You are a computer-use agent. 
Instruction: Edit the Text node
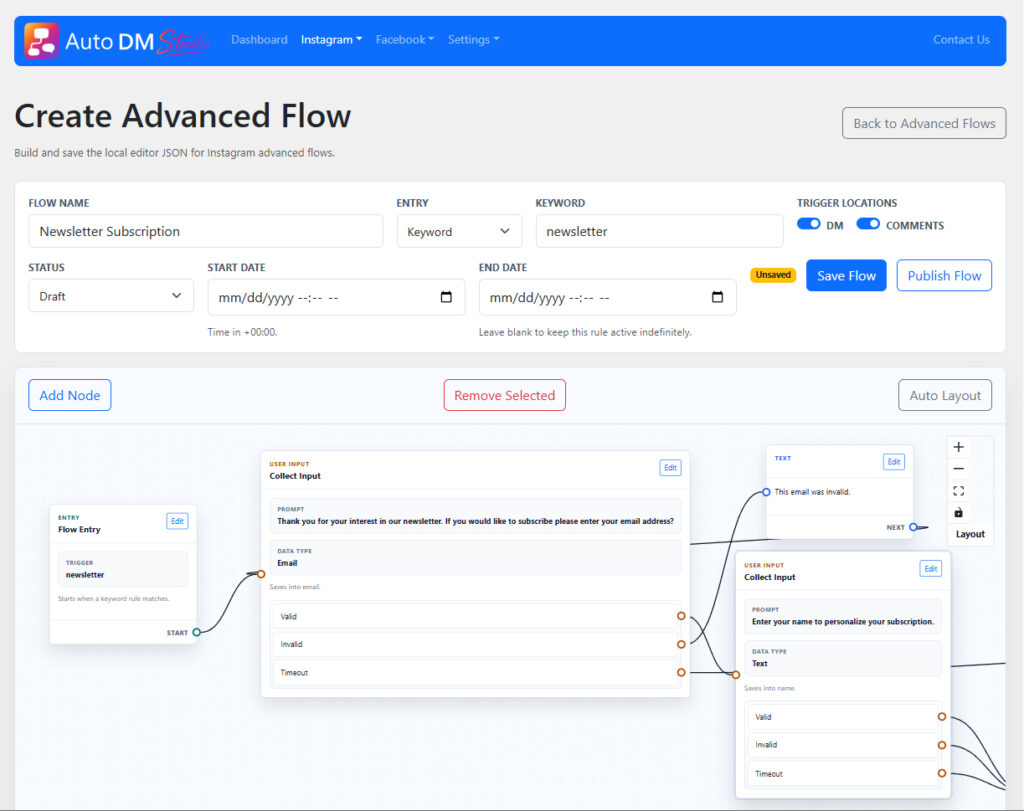pos(893,462)
